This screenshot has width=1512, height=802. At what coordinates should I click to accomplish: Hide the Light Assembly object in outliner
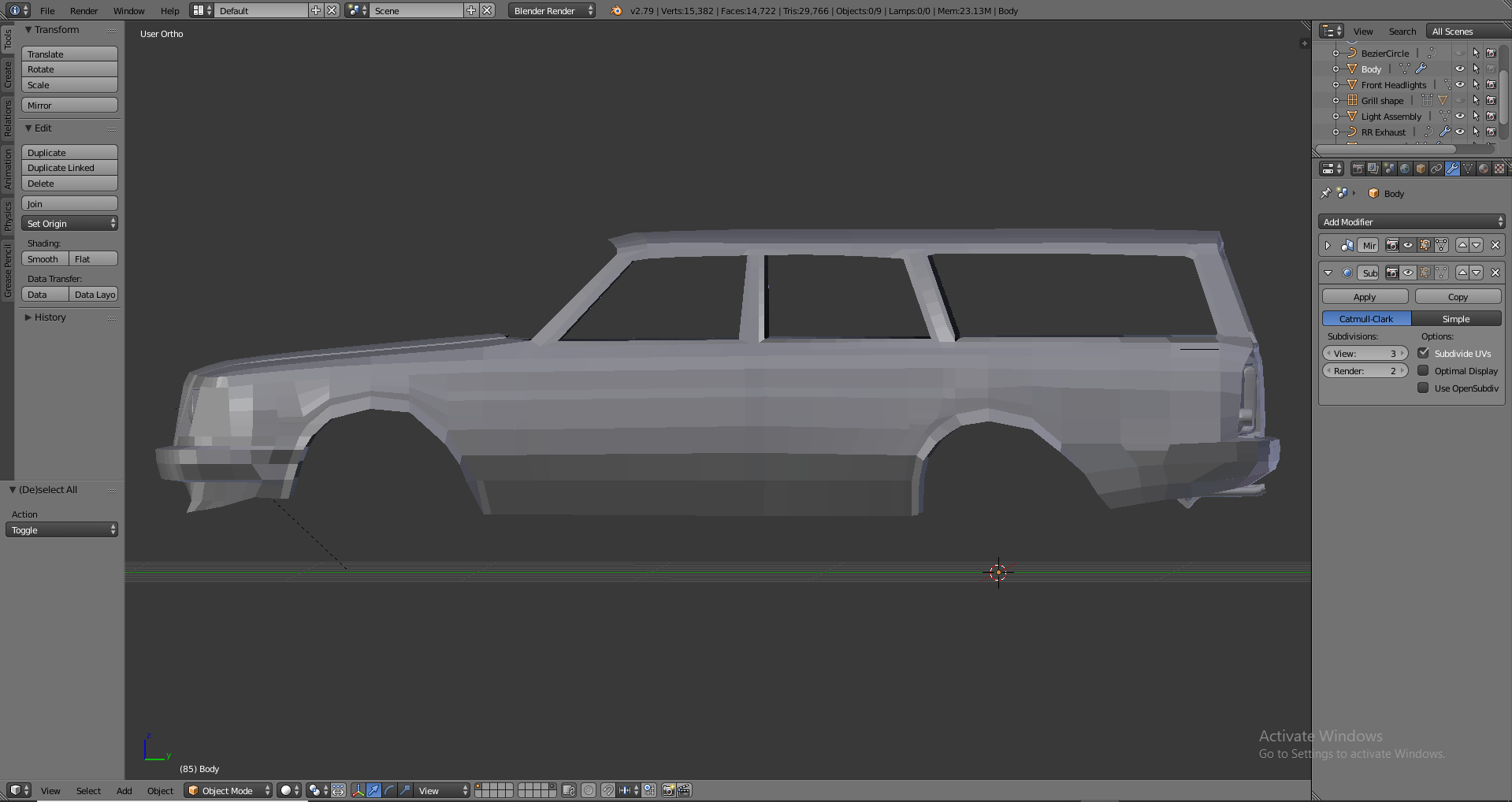1460,117
